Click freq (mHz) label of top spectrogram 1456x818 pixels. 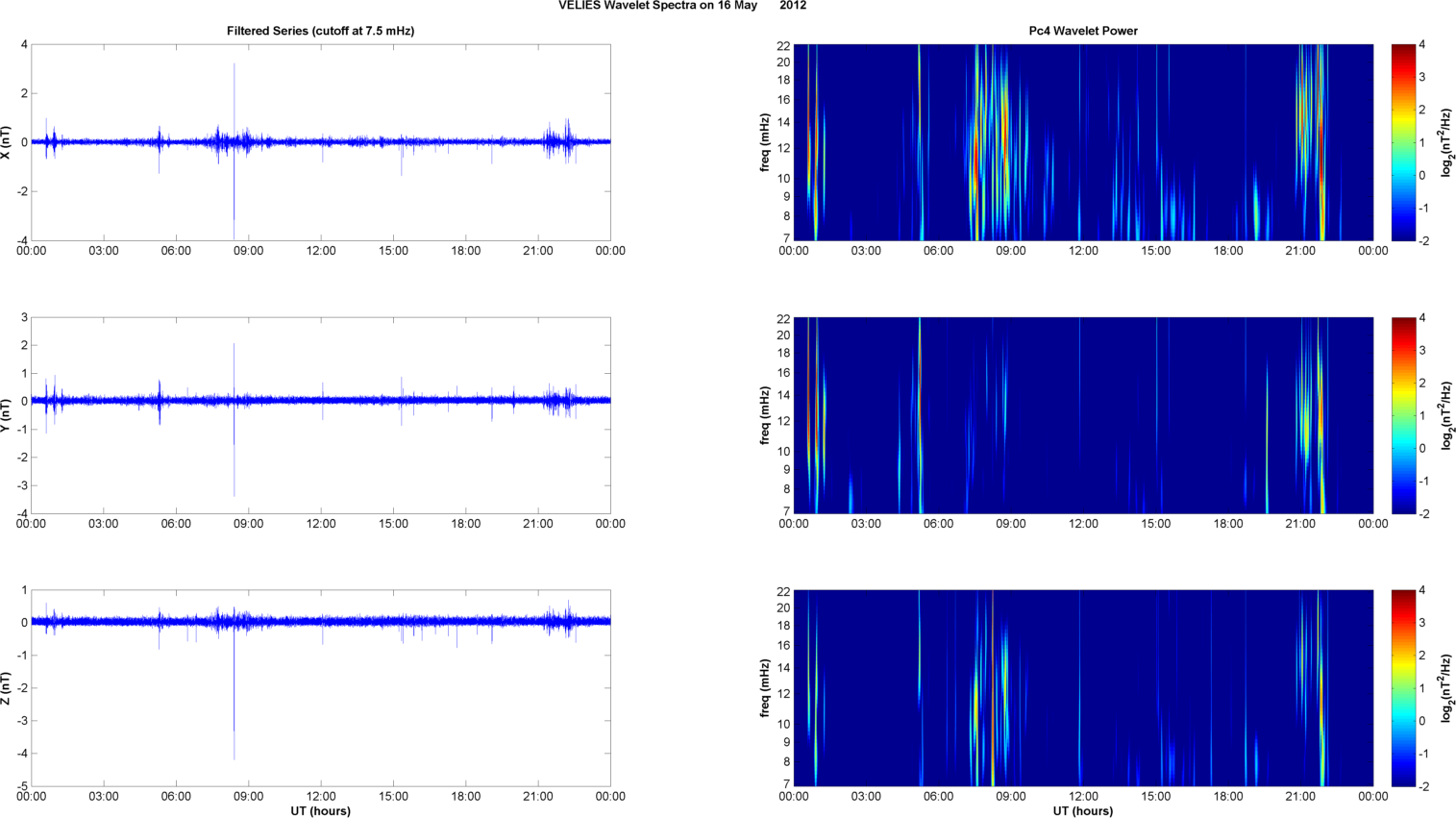point(765,142)
